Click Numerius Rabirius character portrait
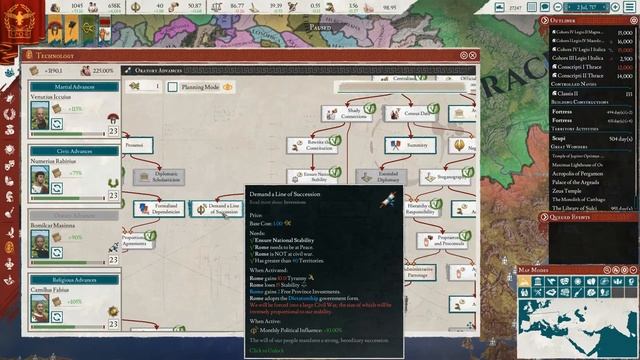 click(x=40, y=180)
